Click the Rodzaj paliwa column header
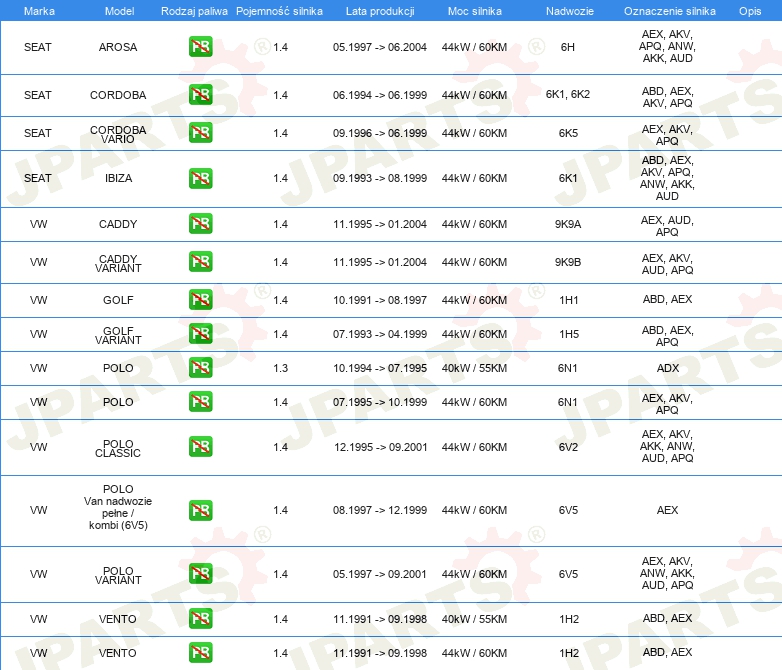Viewport: 782px width, 670px height. (194, 11)
